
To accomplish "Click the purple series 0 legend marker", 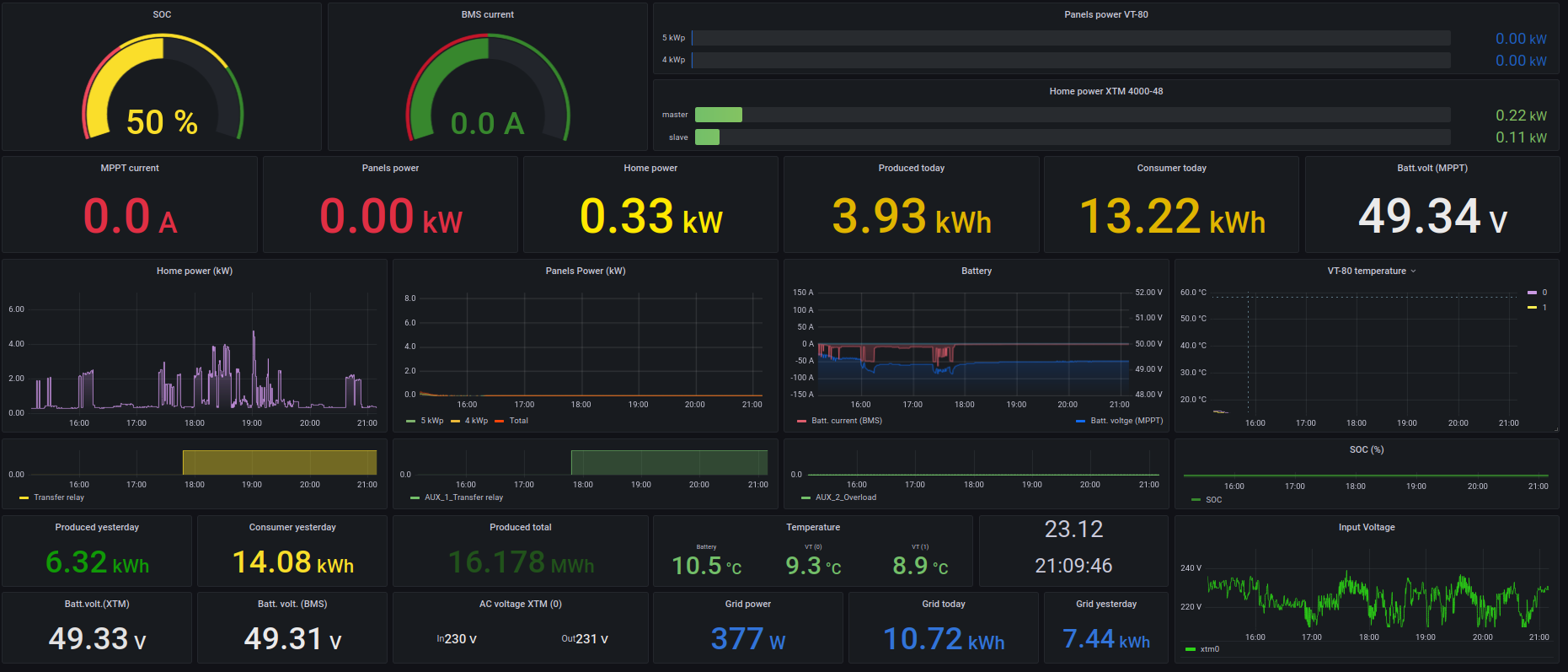I will coord(1532,293).
